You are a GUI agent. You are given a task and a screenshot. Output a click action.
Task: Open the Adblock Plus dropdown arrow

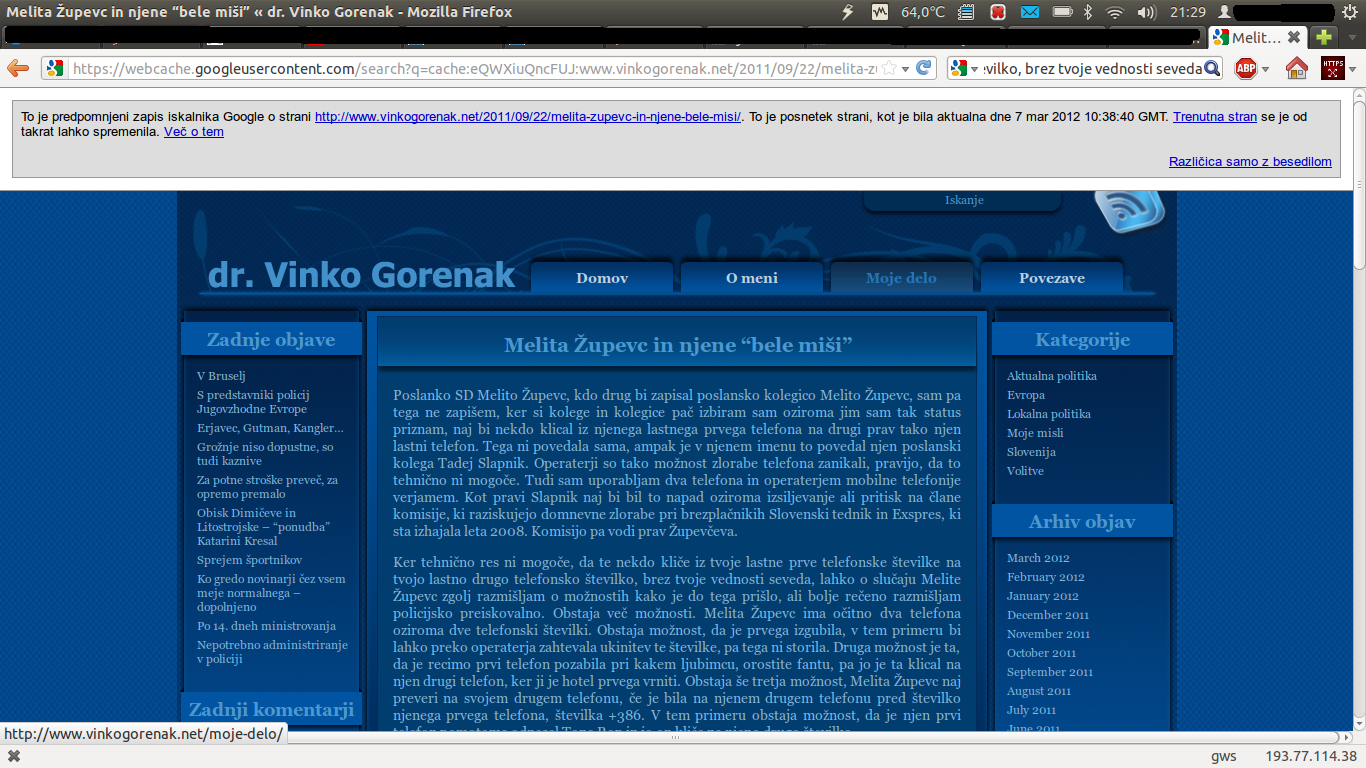[x=1266, y=68]
